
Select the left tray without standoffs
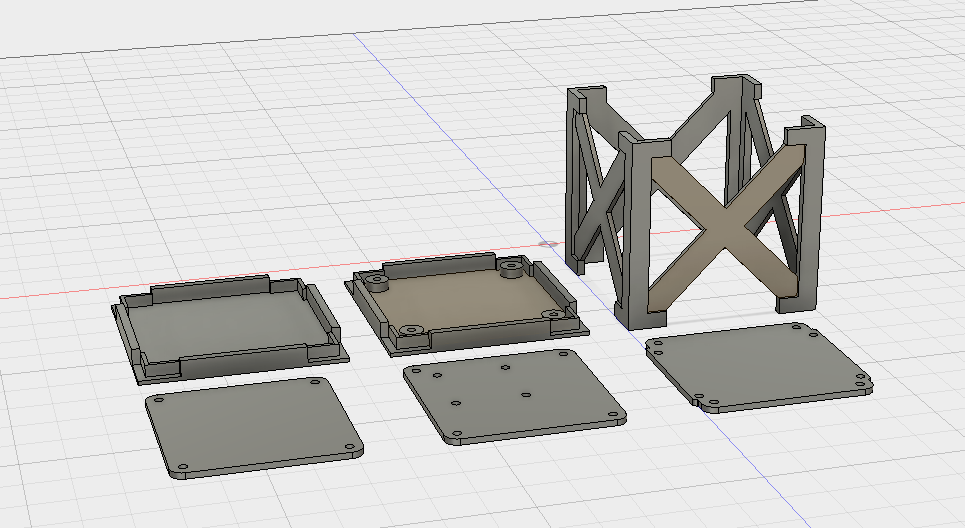click(x=230, y=329)
